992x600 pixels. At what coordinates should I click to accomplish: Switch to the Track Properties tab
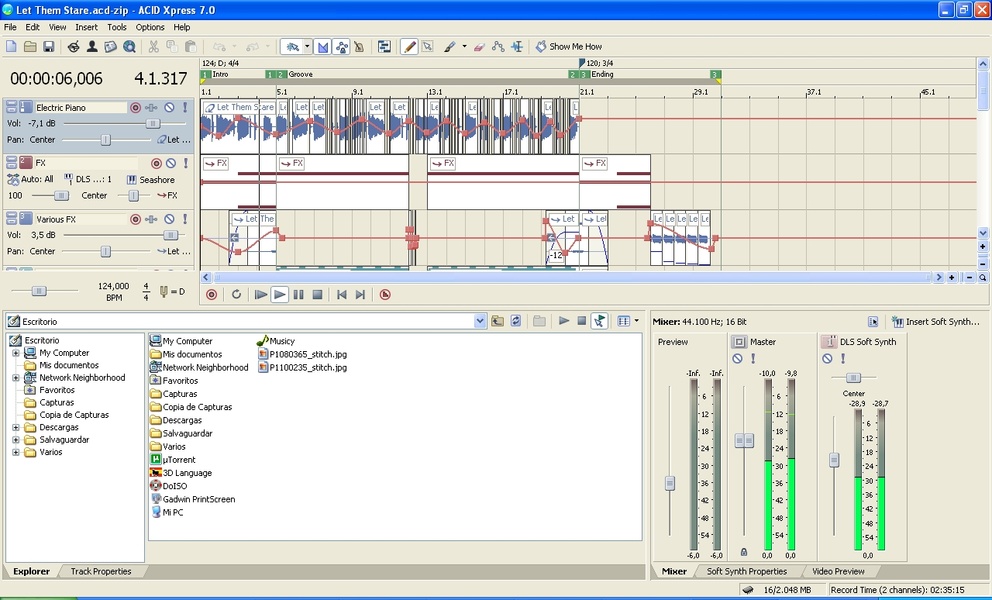(x=101, y=572)
